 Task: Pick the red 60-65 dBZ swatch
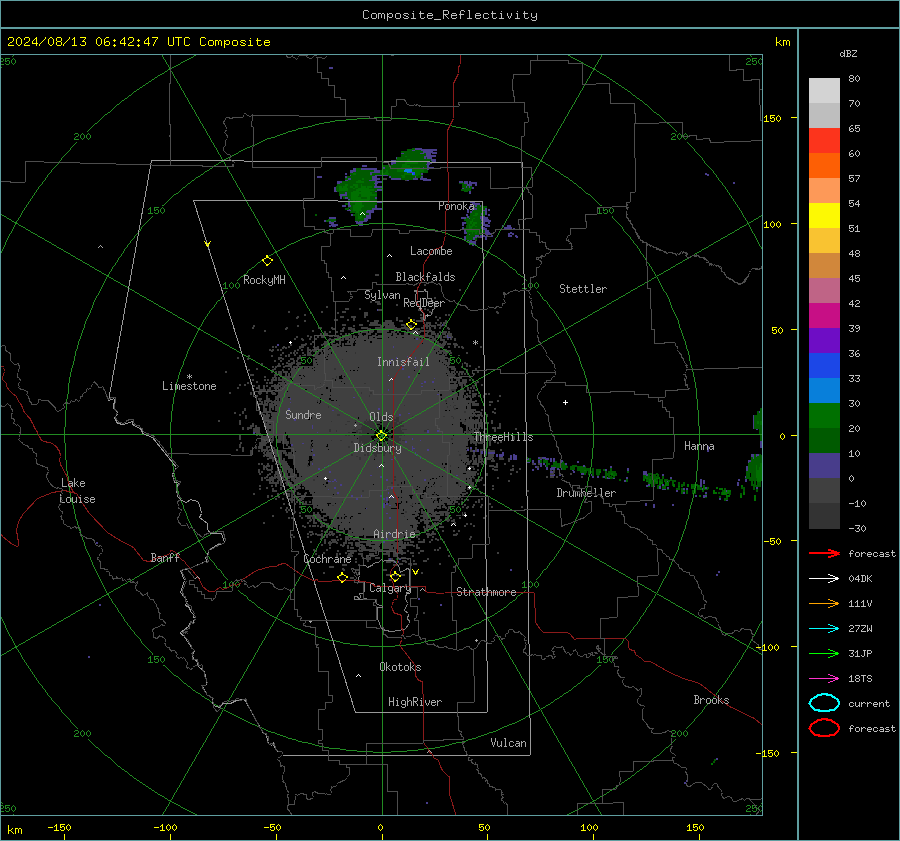point(824,141)
